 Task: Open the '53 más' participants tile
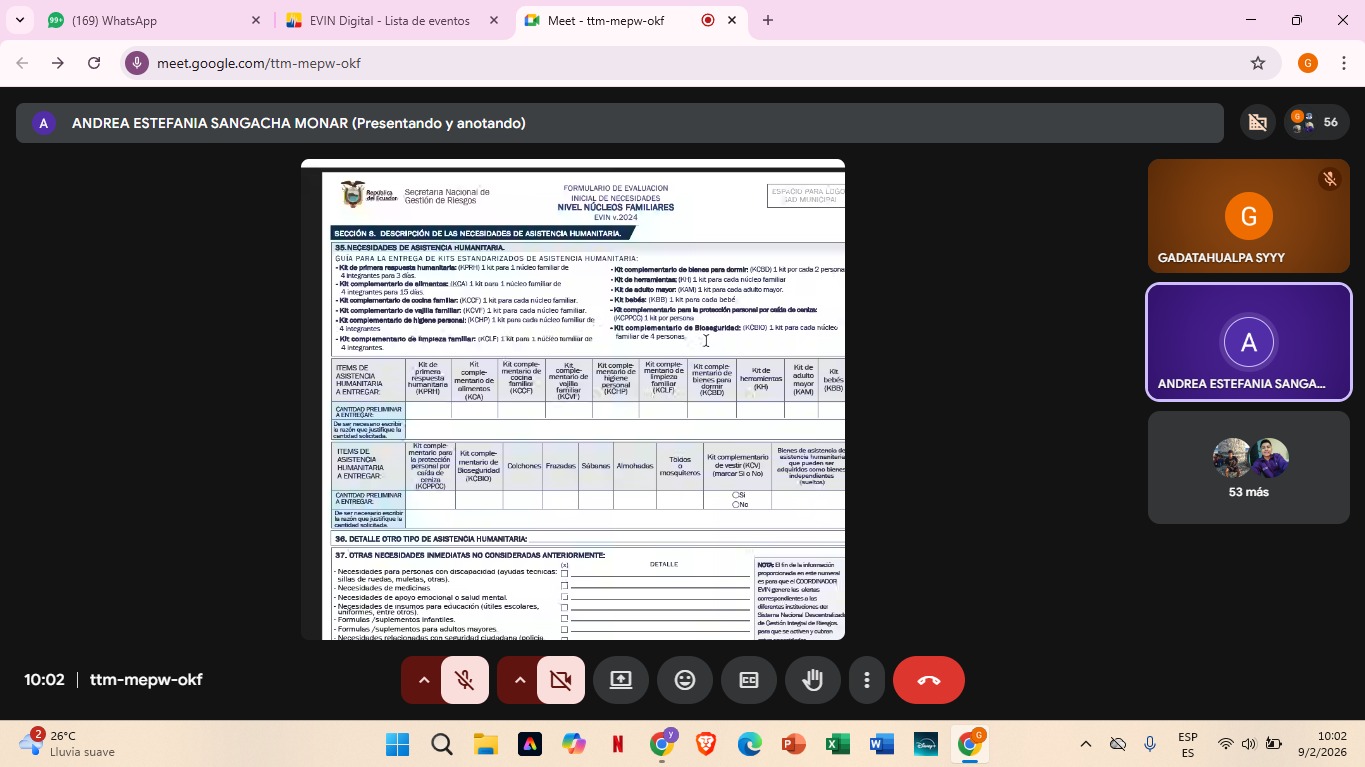point(1248,467)
